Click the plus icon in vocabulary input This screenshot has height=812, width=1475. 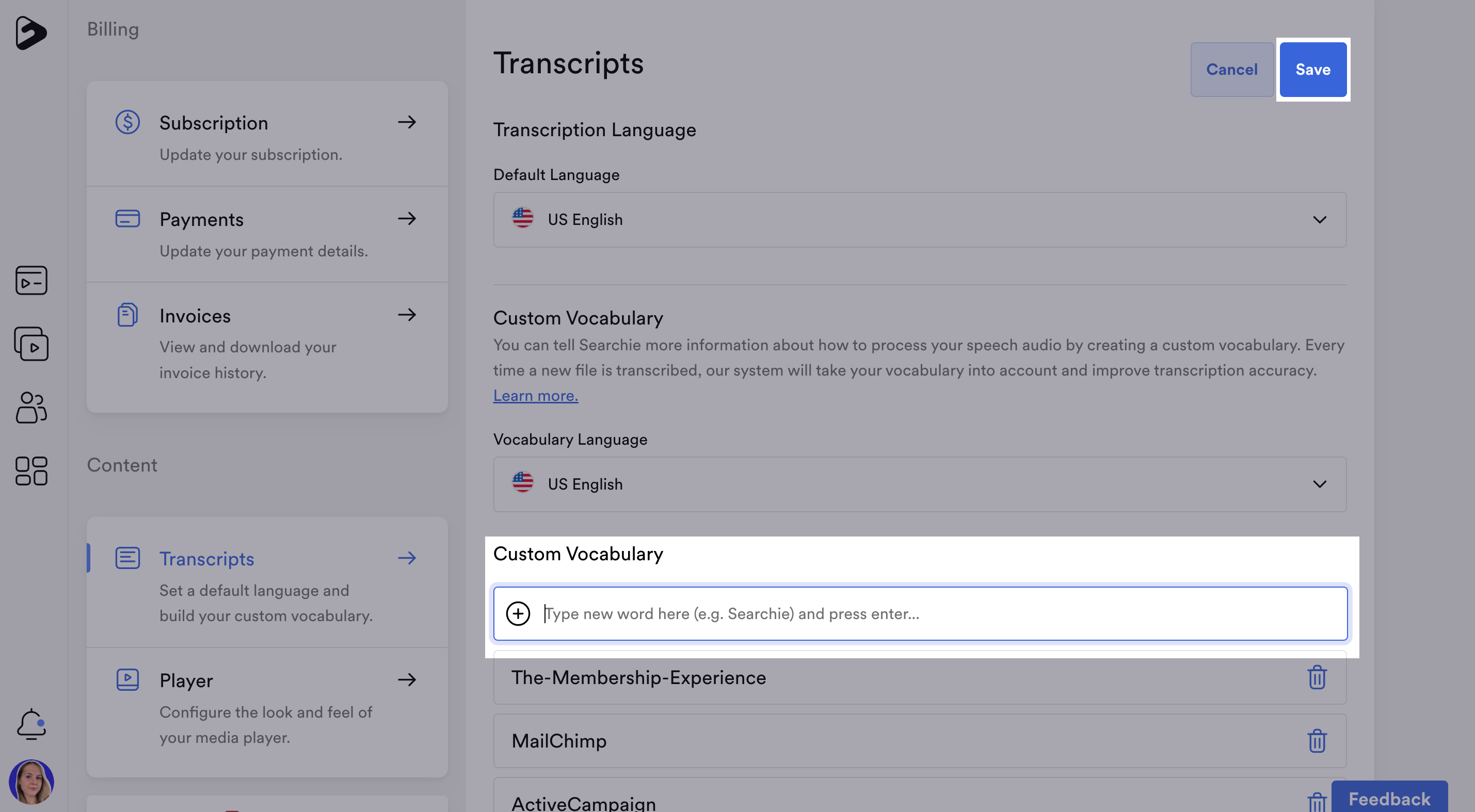point(518,614)
